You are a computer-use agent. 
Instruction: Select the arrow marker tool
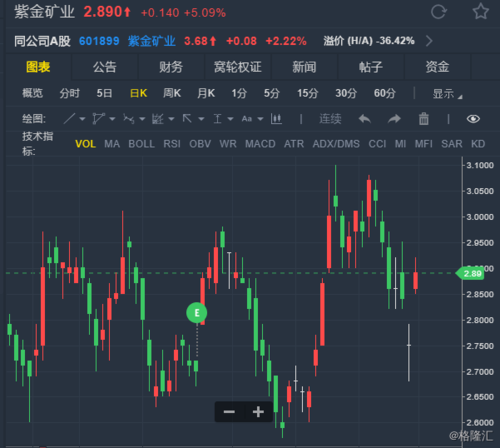(187, 118)
